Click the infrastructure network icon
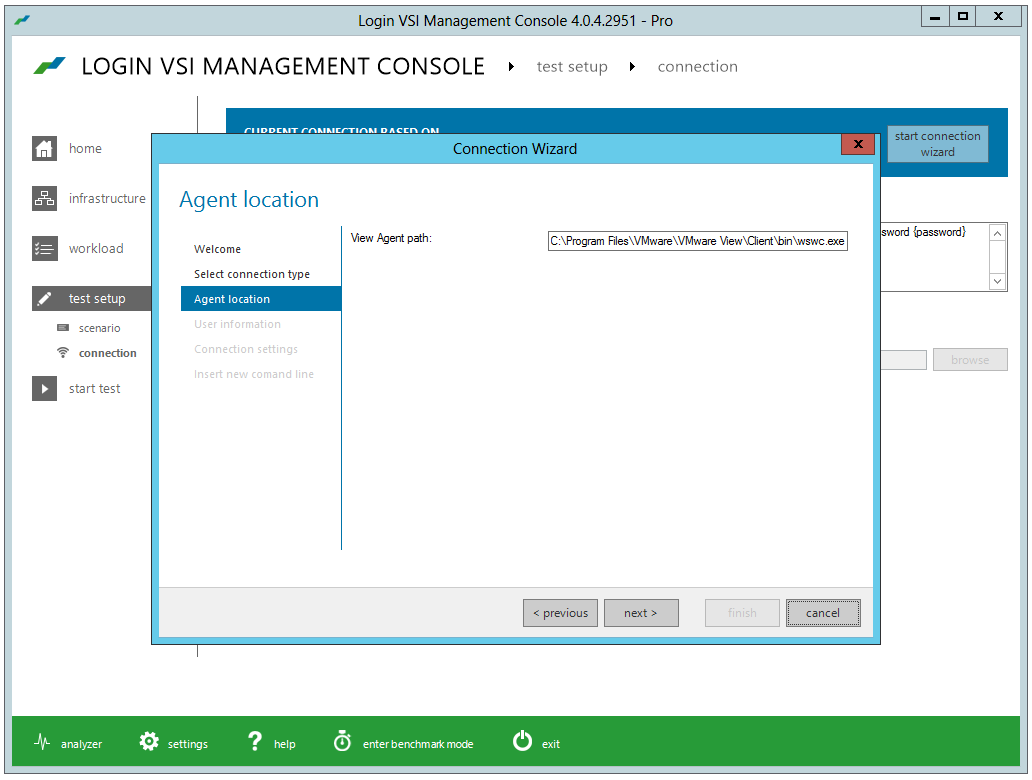Screen dimensions: 1032x780 [x=44, y=199]
